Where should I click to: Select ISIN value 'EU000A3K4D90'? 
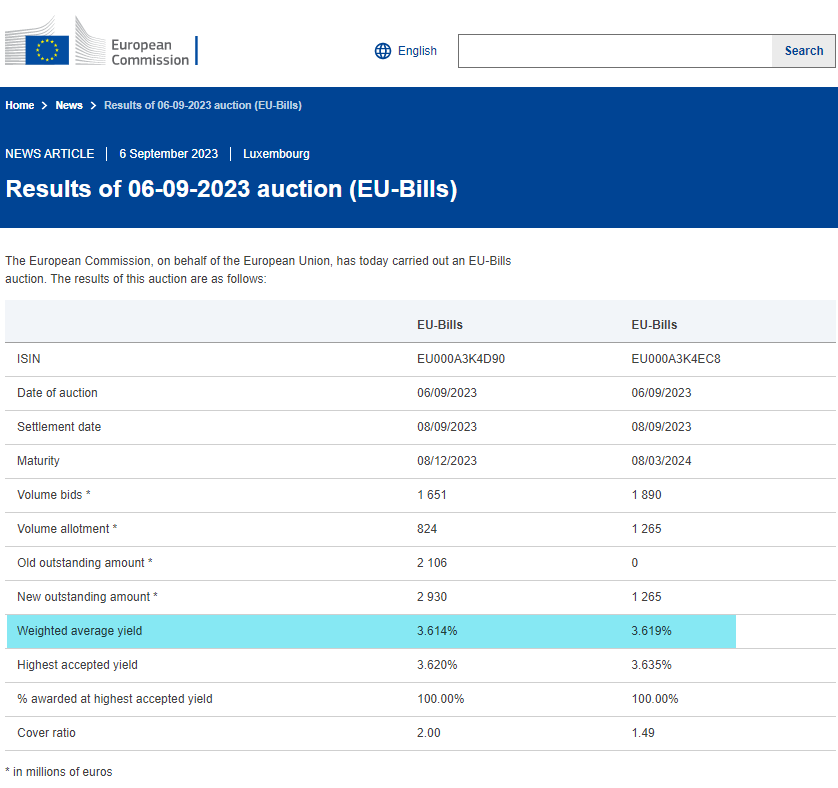coord(461,359)
